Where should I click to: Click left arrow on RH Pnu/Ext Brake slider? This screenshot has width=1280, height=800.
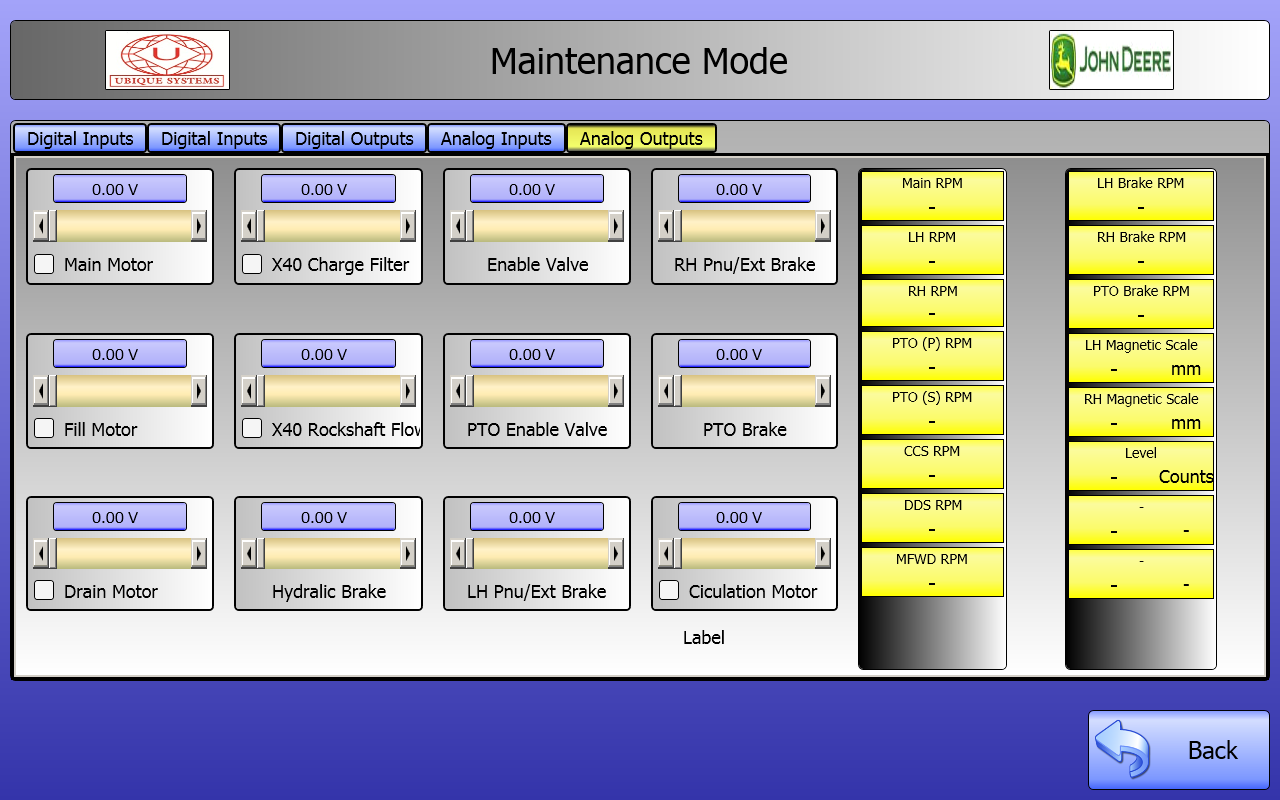click(x=666, y=226)
